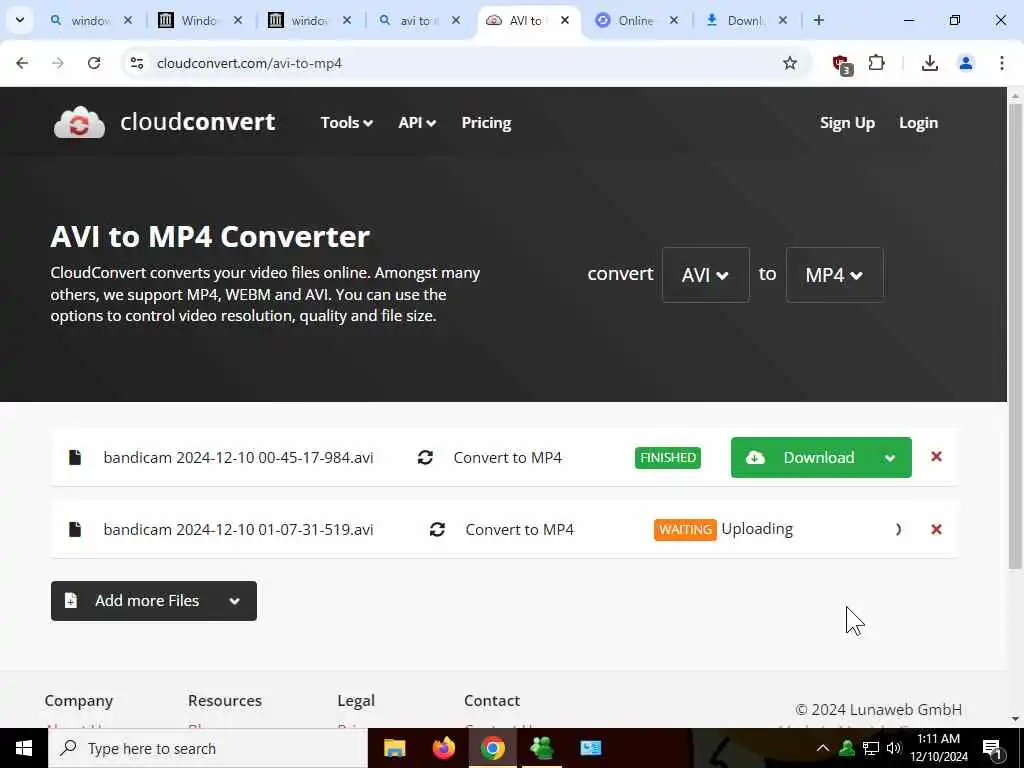Image resolution: width=1024 pixels, height=768 pixels.
Task: Expand Add more Files options arrow
Action: 235,601
